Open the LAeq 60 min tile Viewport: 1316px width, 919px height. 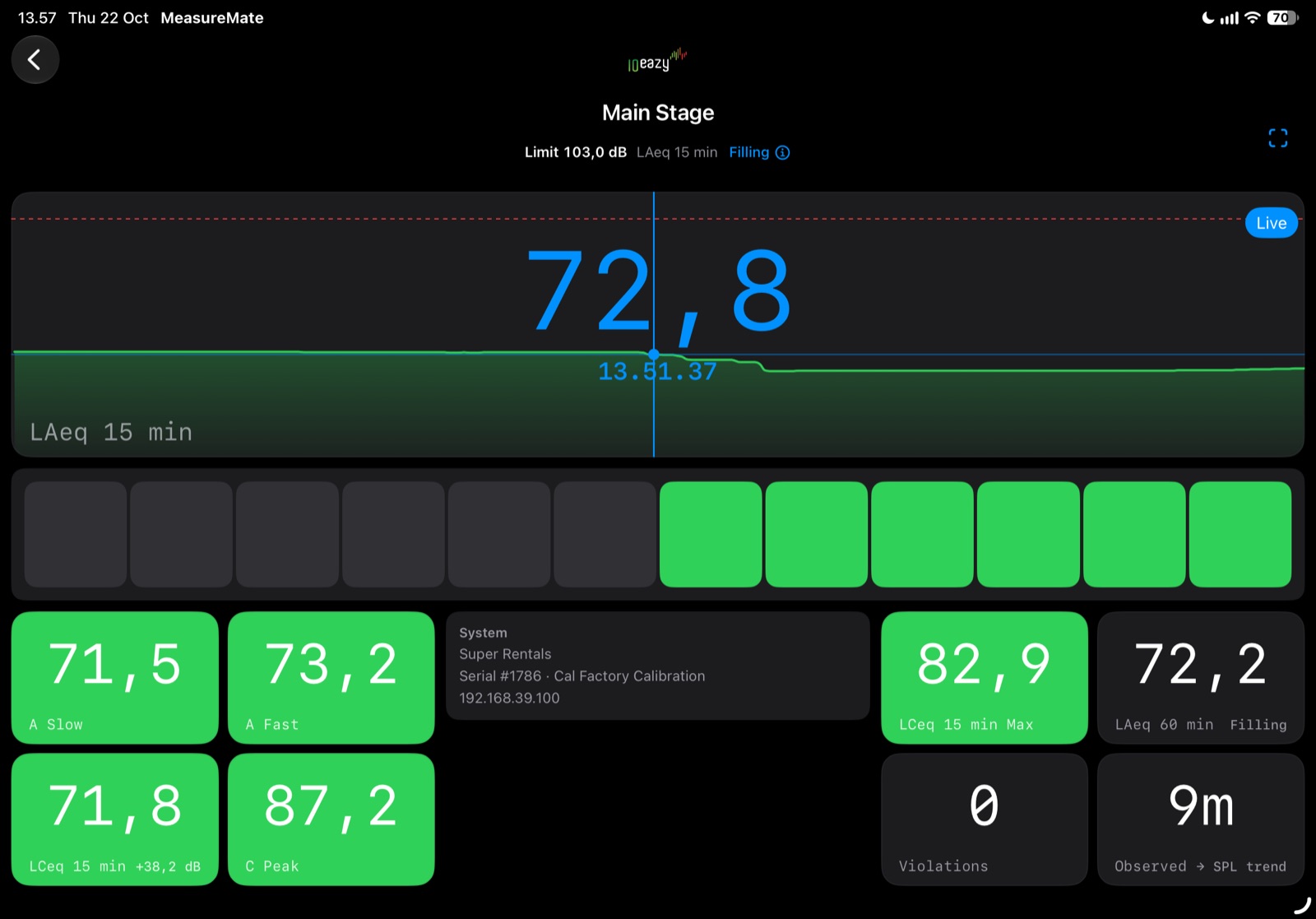[x=1201, y=678]
